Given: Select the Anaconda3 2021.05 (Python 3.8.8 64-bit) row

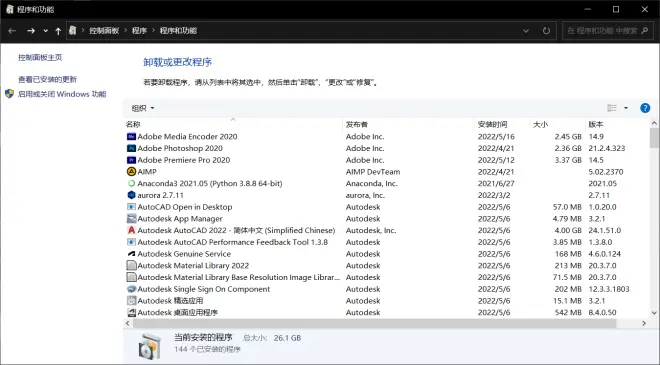Looking at the screenshot, I should [x=387, y=184].
